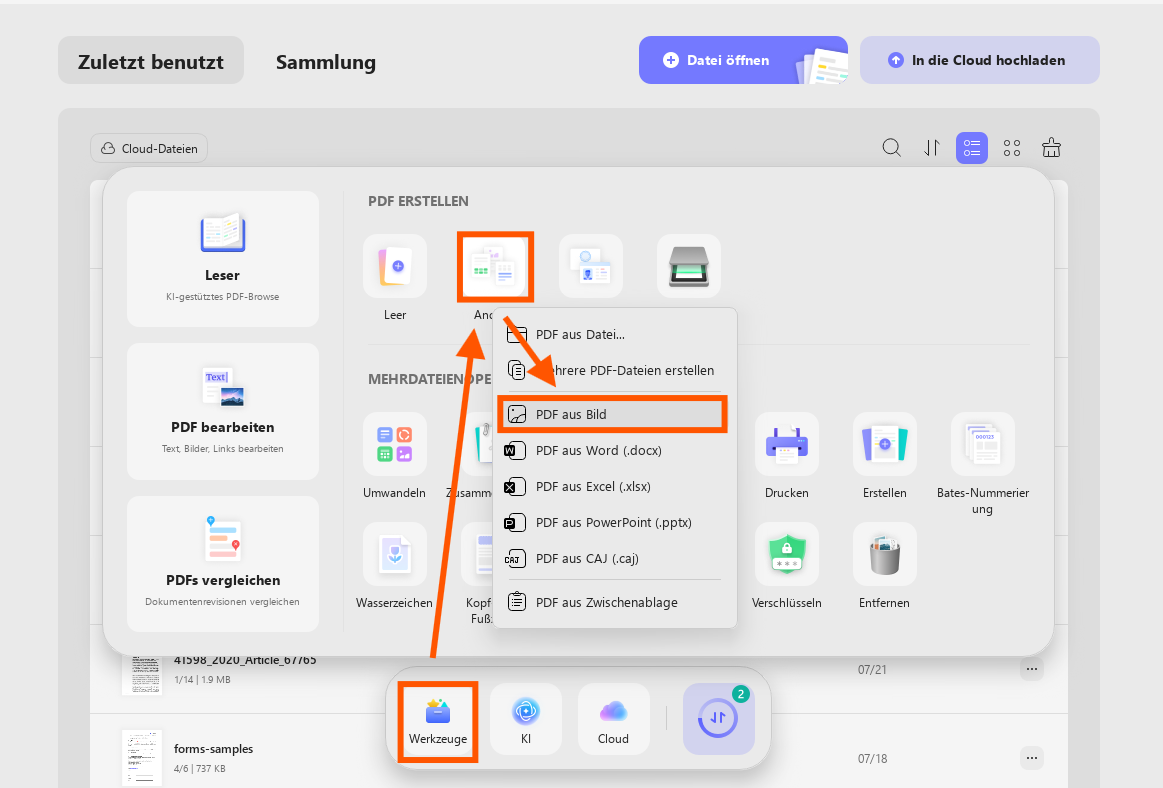Open the forms-samples file thumbnail
This screenshot has width=1163, height=788.
tap(142, 758)
